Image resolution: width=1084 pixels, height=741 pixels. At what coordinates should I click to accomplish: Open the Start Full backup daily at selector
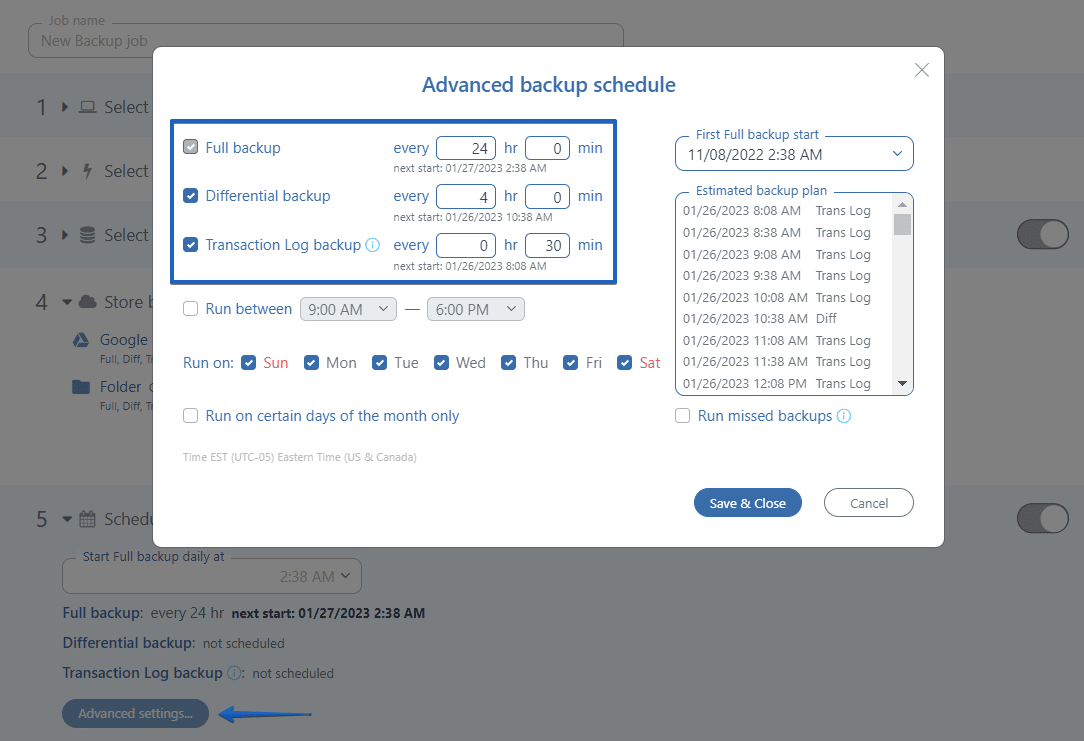click(x=211, y=575)
